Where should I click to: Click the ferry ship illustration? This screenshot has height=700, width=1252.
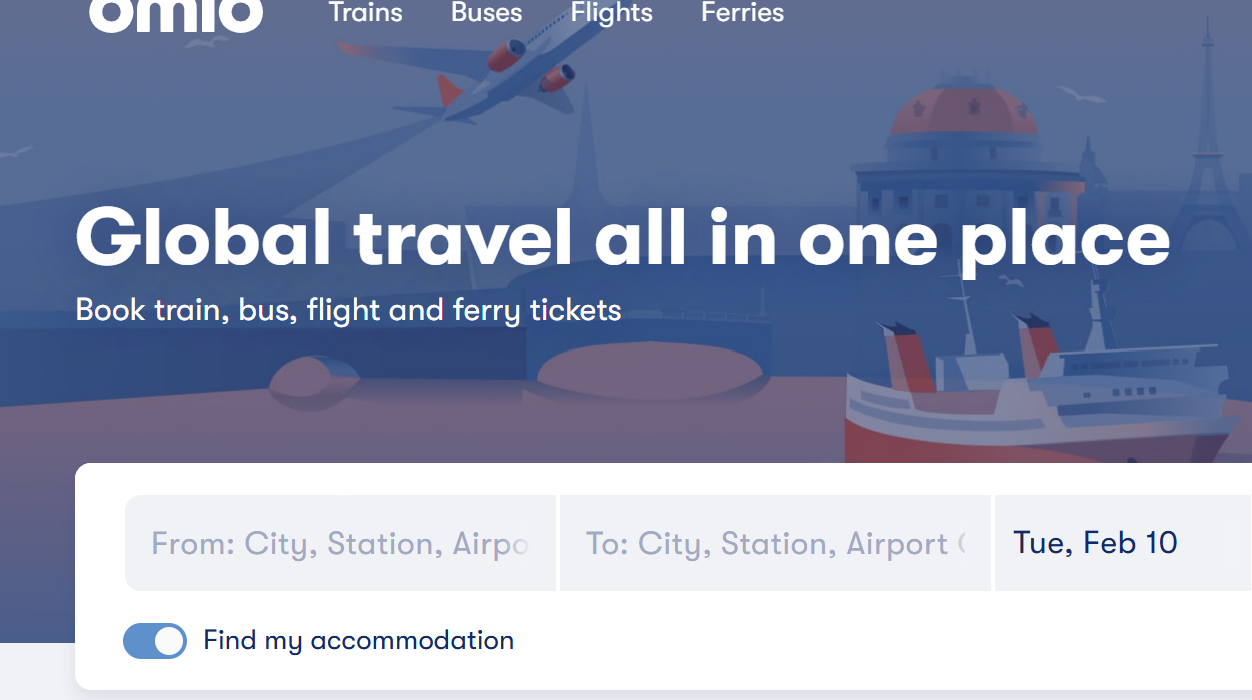tap(1040, 400)
